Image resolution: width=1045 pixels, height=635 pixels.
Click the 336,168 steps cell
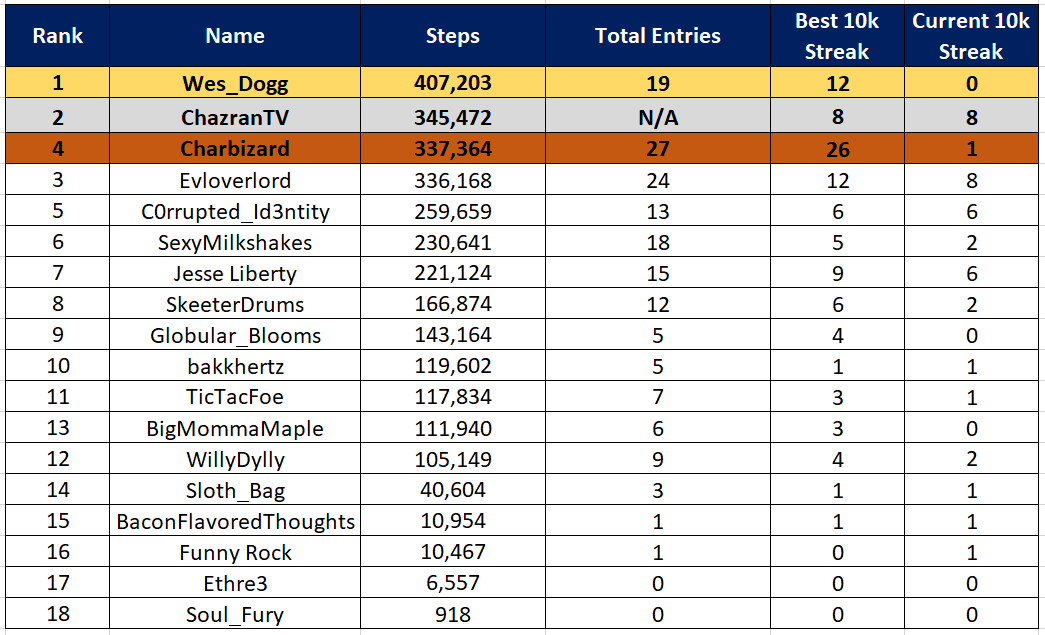coord(453,180)
